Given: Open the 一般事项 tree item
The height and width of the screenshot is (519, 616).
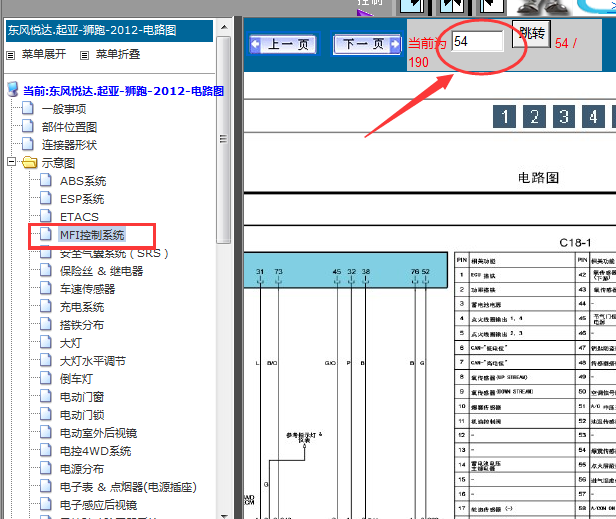Looking at the screenshot, I should (64, 109).
